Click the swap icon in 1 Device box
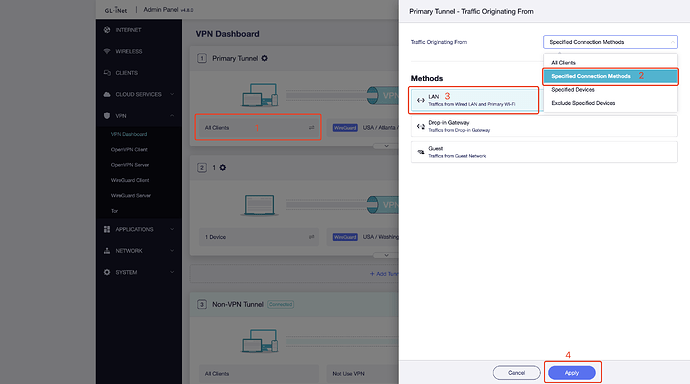This screenshot has height=384, width=690. coord(312,237)
